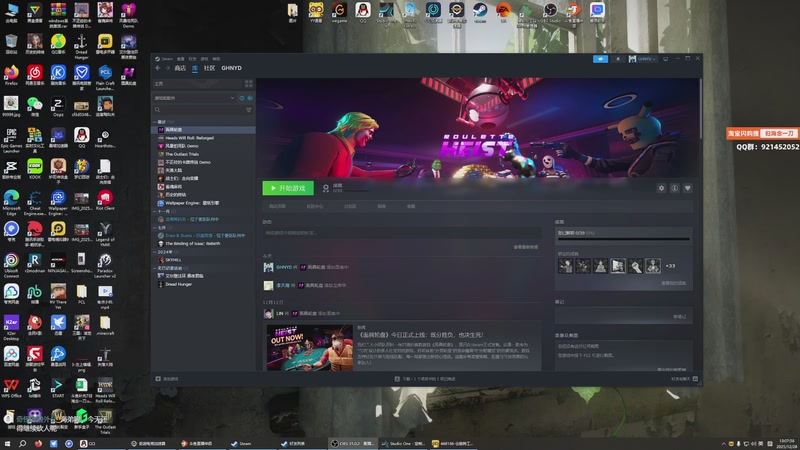Click the add game plus icon
This screenshot has height=450, width=800.
(x=158, y=379)
